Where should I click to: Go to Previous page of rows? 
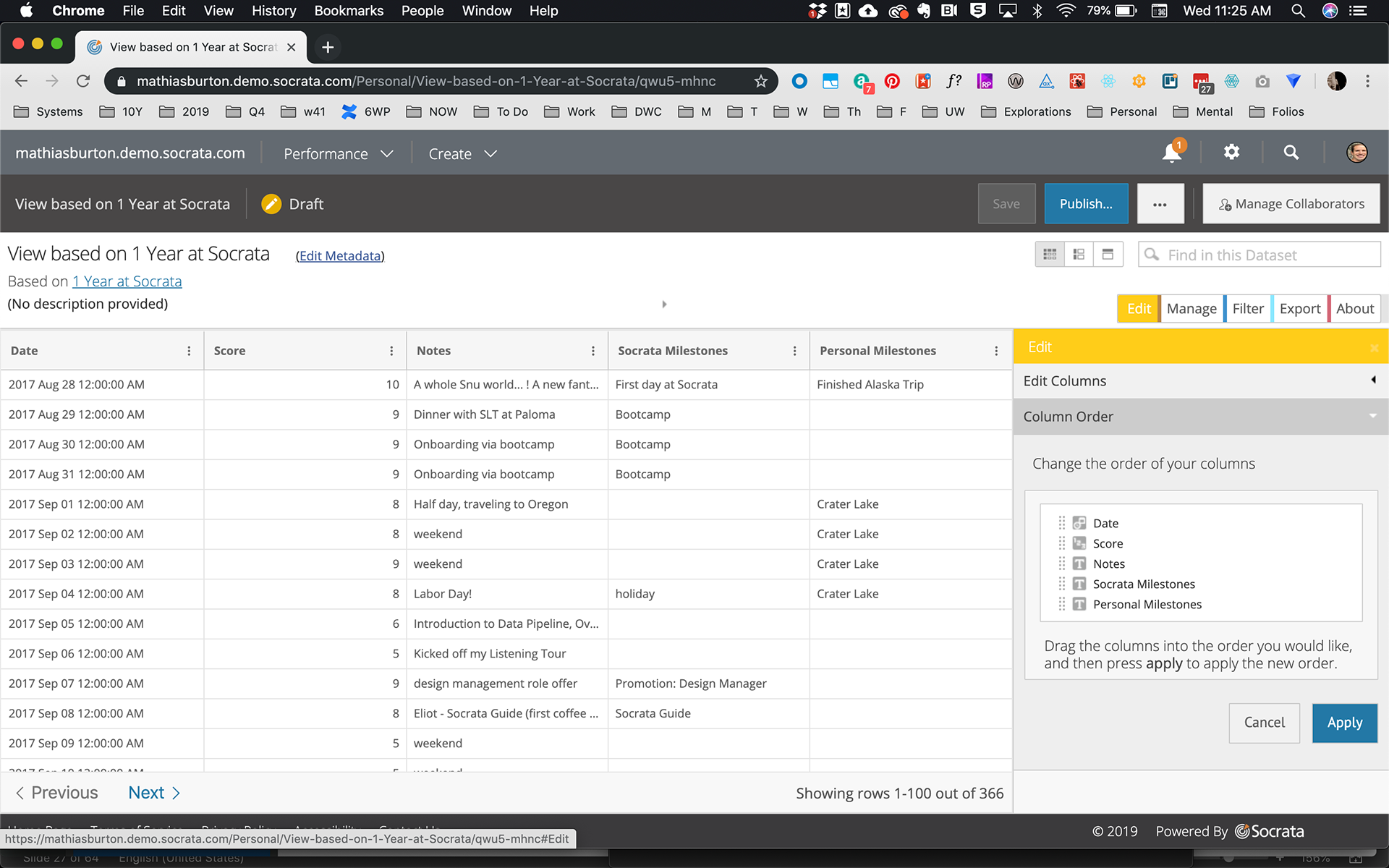click(x=56, y=793)
